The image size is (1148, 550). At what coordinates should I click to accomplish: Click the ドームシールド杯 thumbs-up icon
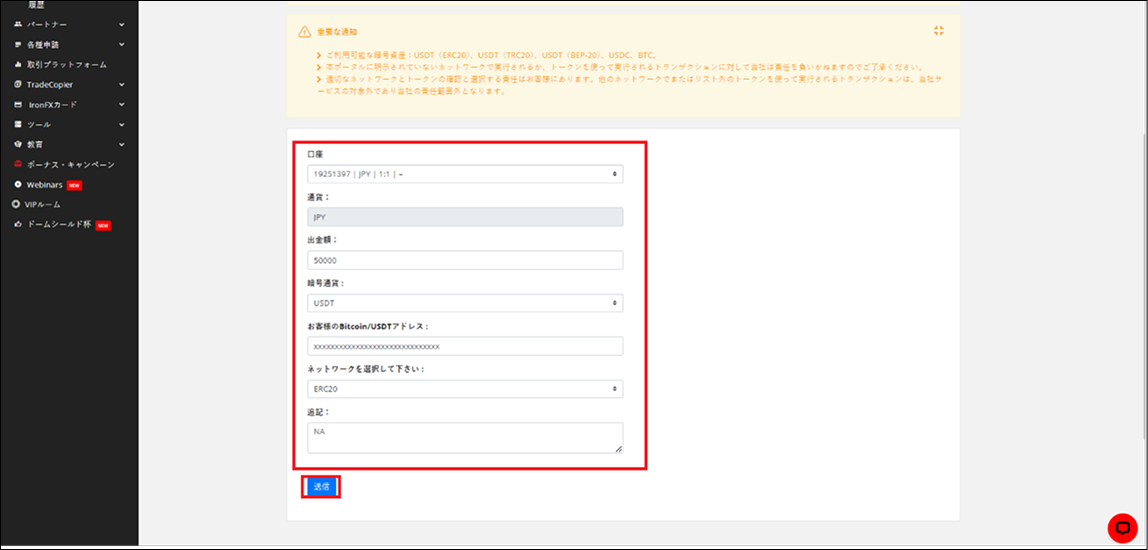click(18, 225)
